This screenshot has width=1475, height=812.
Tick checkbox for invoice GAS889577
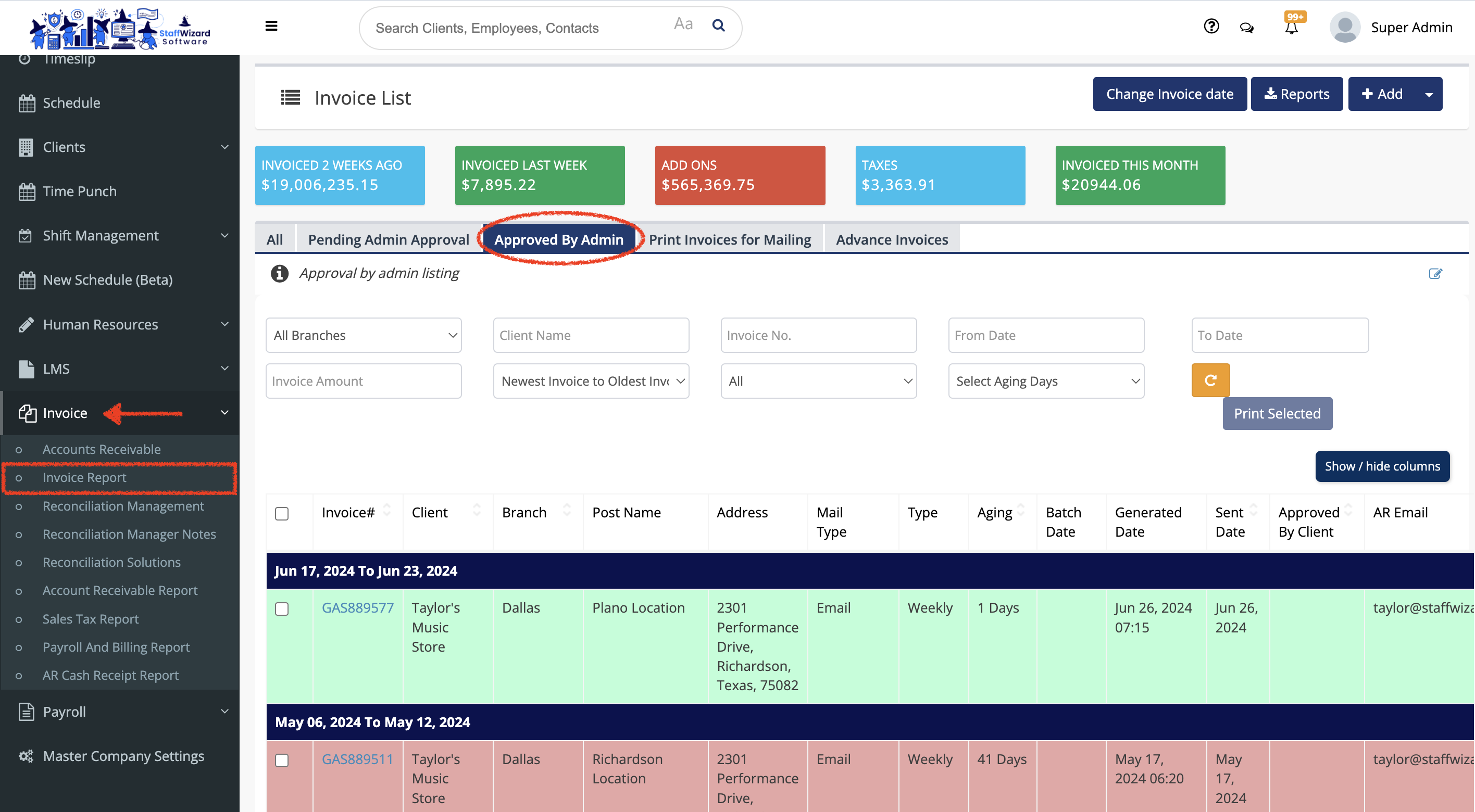click(281, 608)
